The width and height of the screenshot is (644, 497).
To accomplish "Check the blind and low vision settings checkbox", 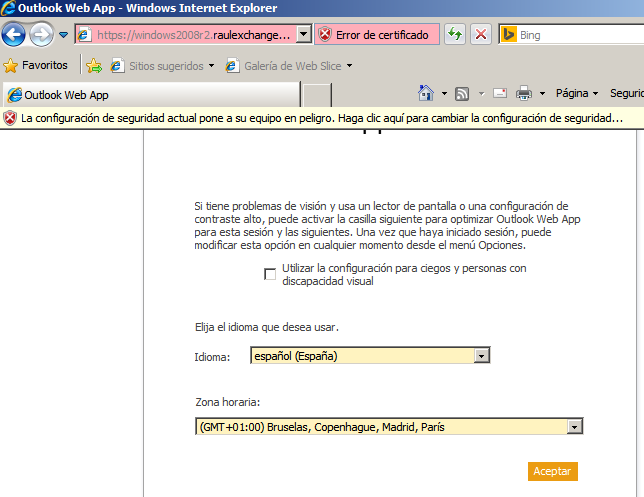I will coord(270,274).
